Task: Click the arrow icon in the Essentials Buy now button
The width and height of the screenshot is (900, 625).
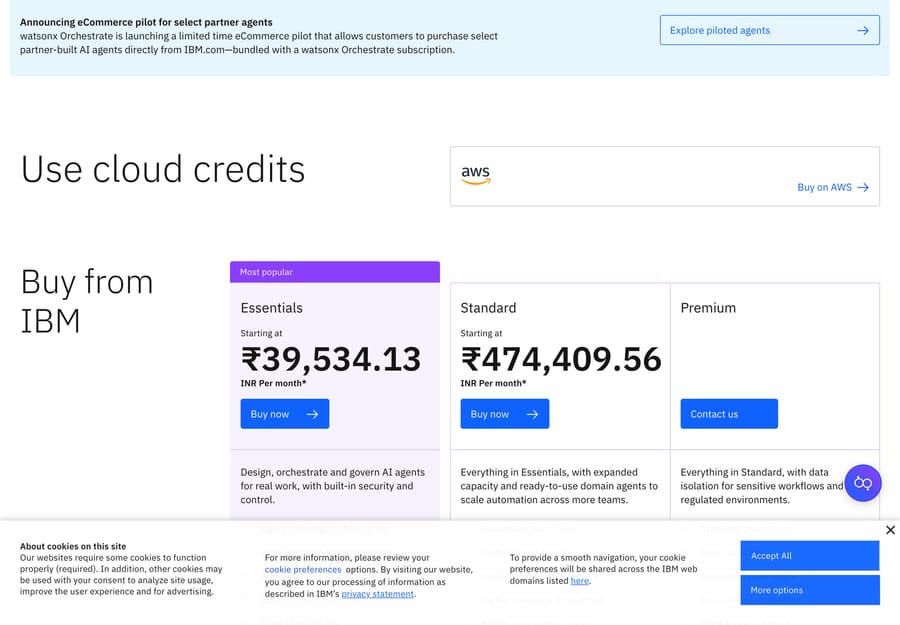Action: coord(312,414)
